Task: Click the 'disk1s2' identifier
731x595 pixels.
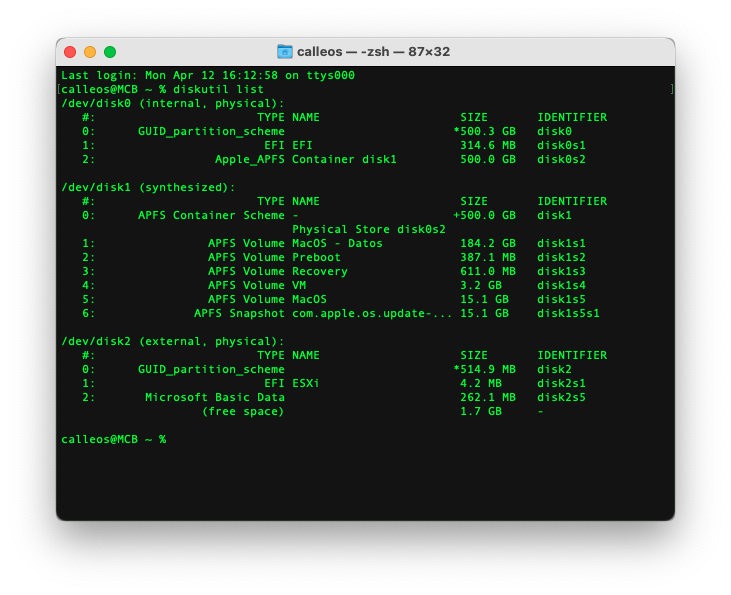Action: coord(561,257)
